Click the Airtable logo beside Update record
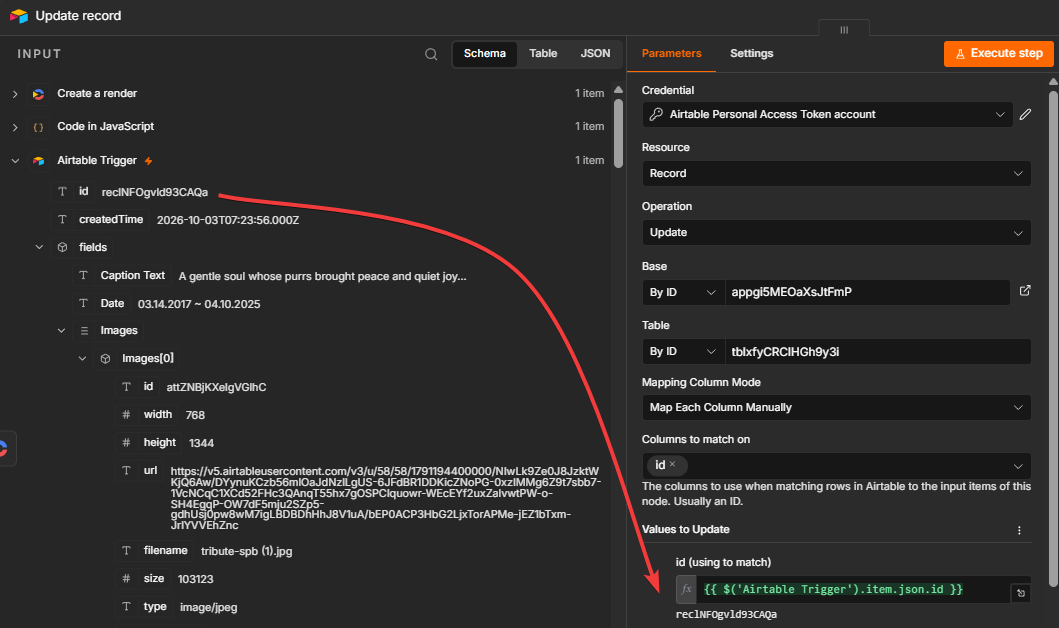Viewport: 1059px width, 628px height. (19, 16)
